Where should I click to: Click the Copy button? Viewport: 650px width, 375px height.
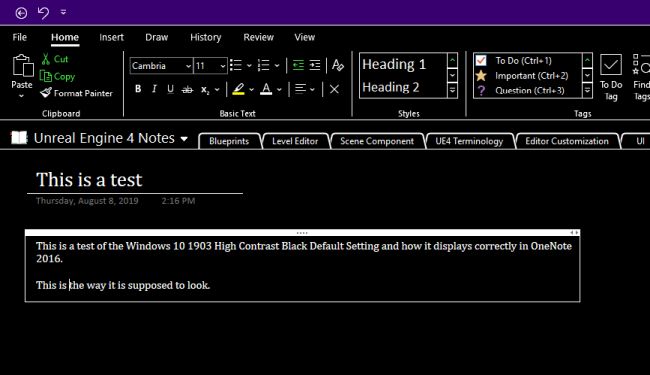pos(57,77)
